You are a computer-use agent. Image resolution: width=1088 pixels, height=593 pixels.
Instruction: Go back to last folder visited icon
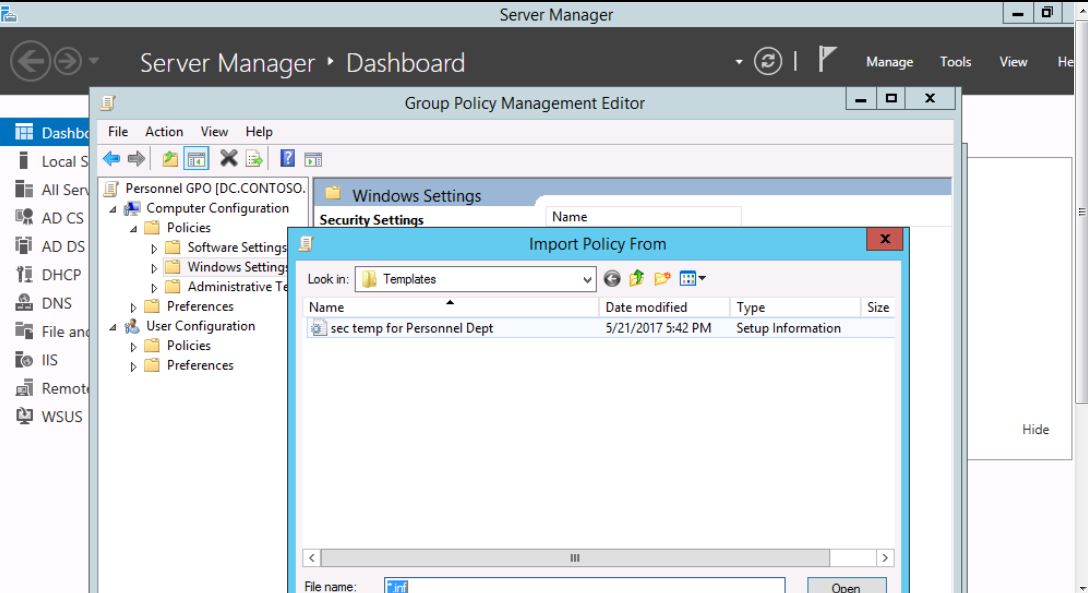(612, 279)
